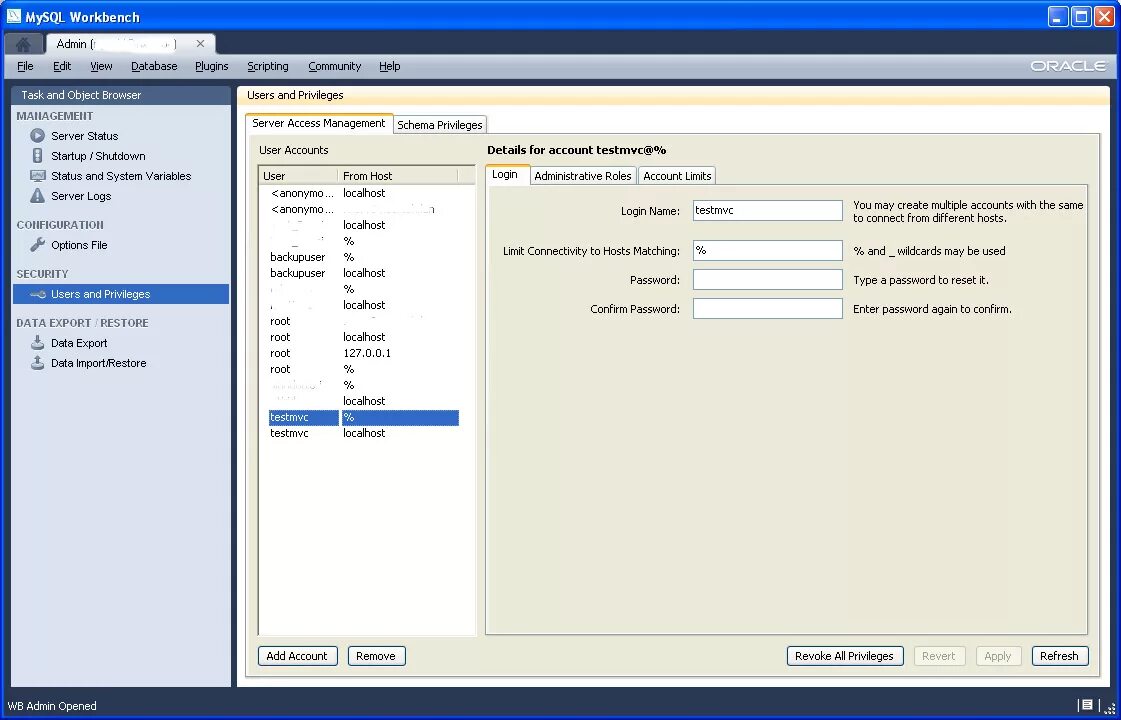Open the View menu
Screen dimensions: 1121x720
tap(101, 66)
